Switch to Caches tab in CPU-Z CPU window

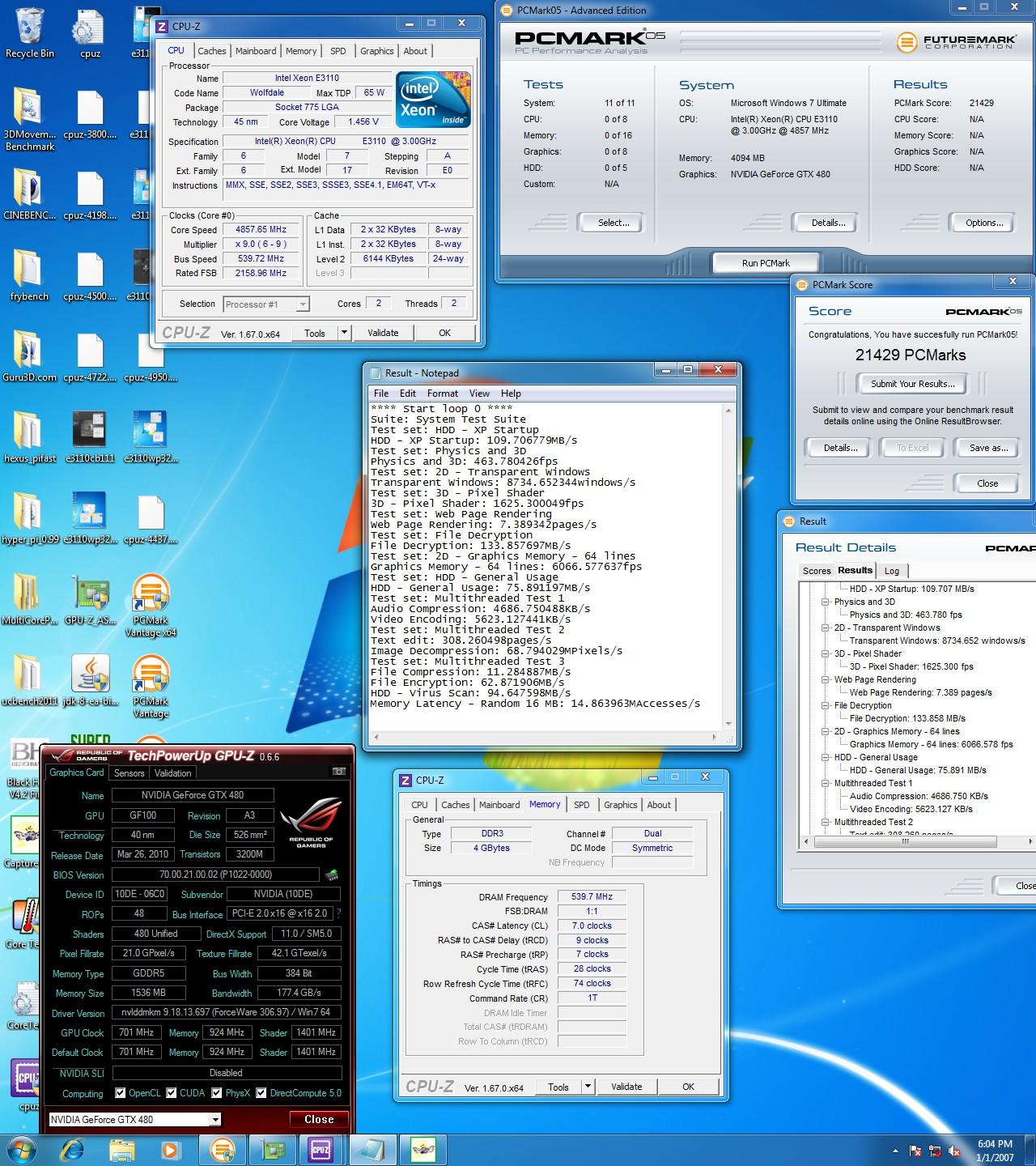coord(212,51)
